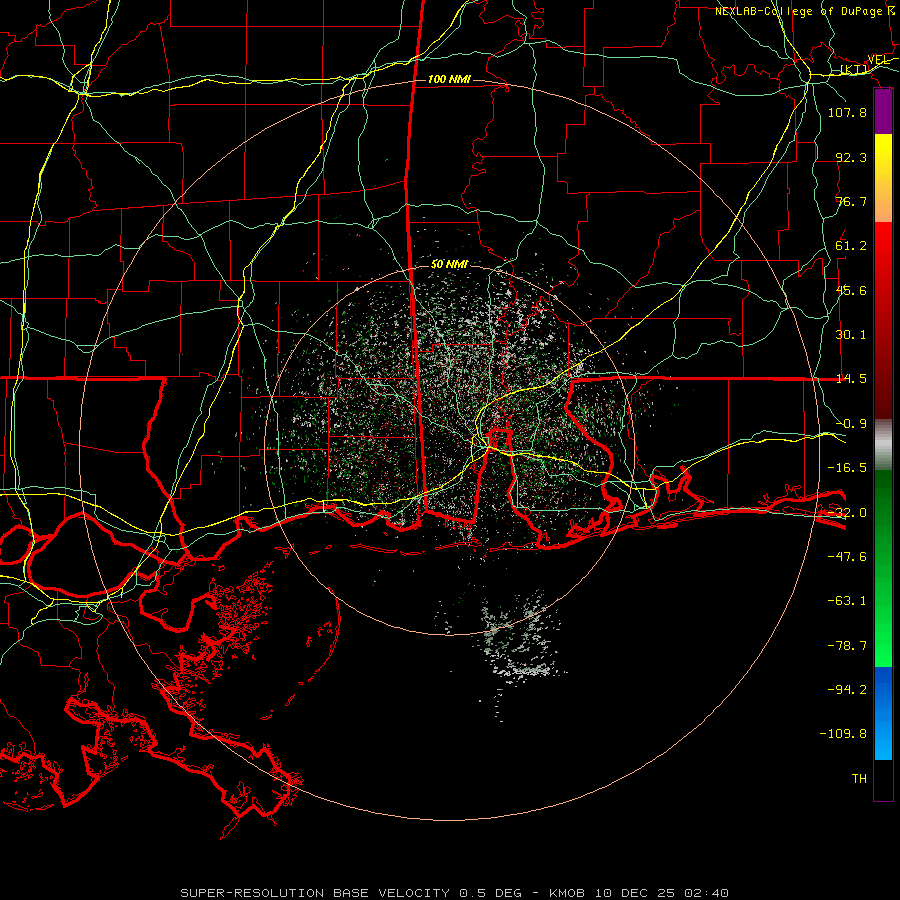Click the 100 NMI range ring label
This screenshot has height=900, width=900.
[x=449, y=79]
